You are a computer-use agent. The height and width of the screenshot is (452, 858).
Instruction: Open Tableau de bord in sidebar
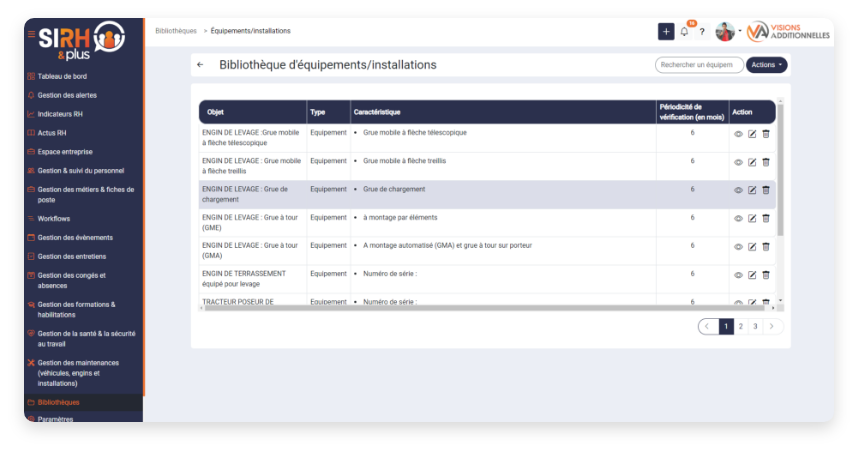(x=62, y=77)
